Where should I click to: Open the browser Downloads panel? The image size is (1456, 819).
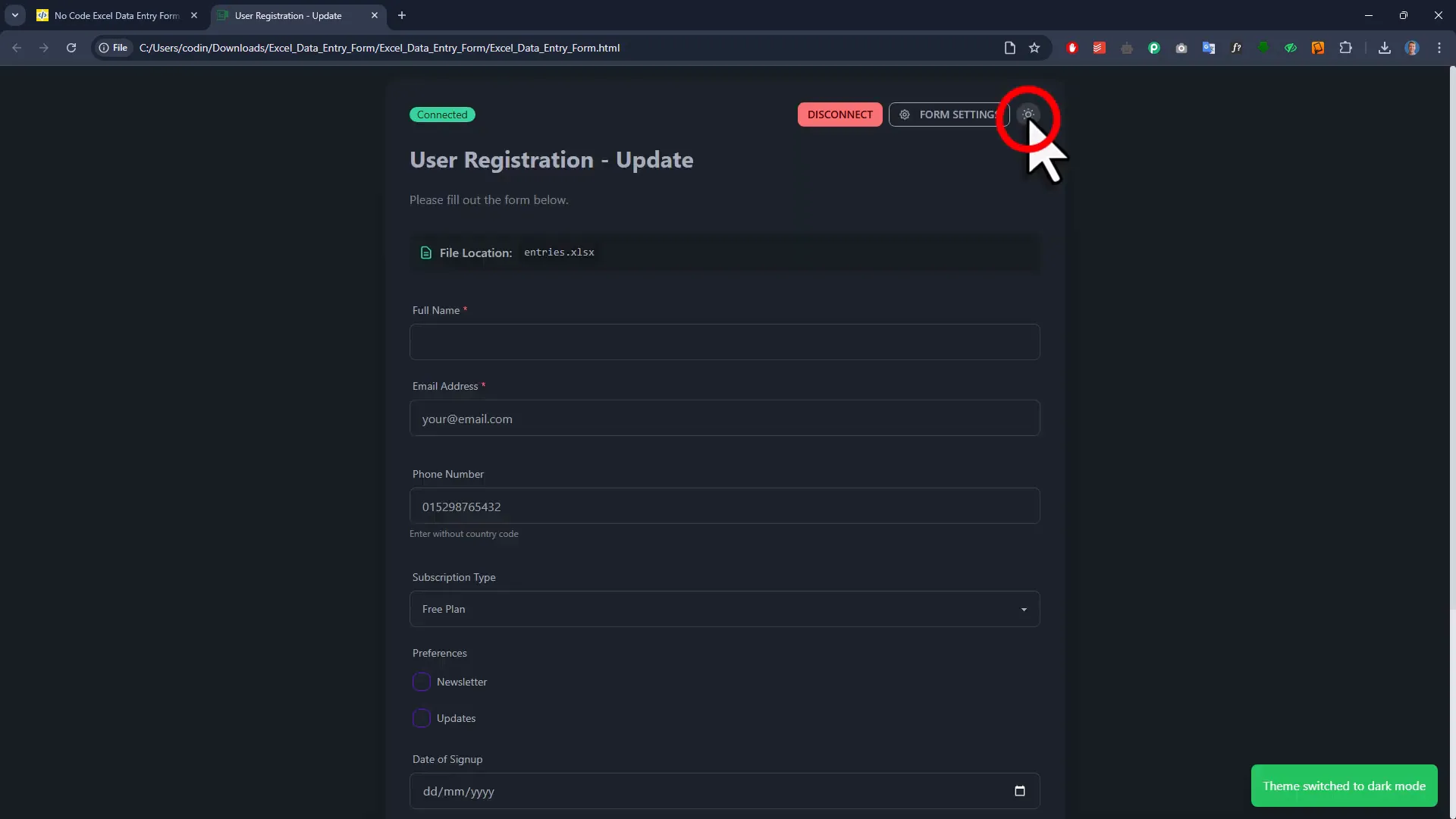click(1385, 48)
